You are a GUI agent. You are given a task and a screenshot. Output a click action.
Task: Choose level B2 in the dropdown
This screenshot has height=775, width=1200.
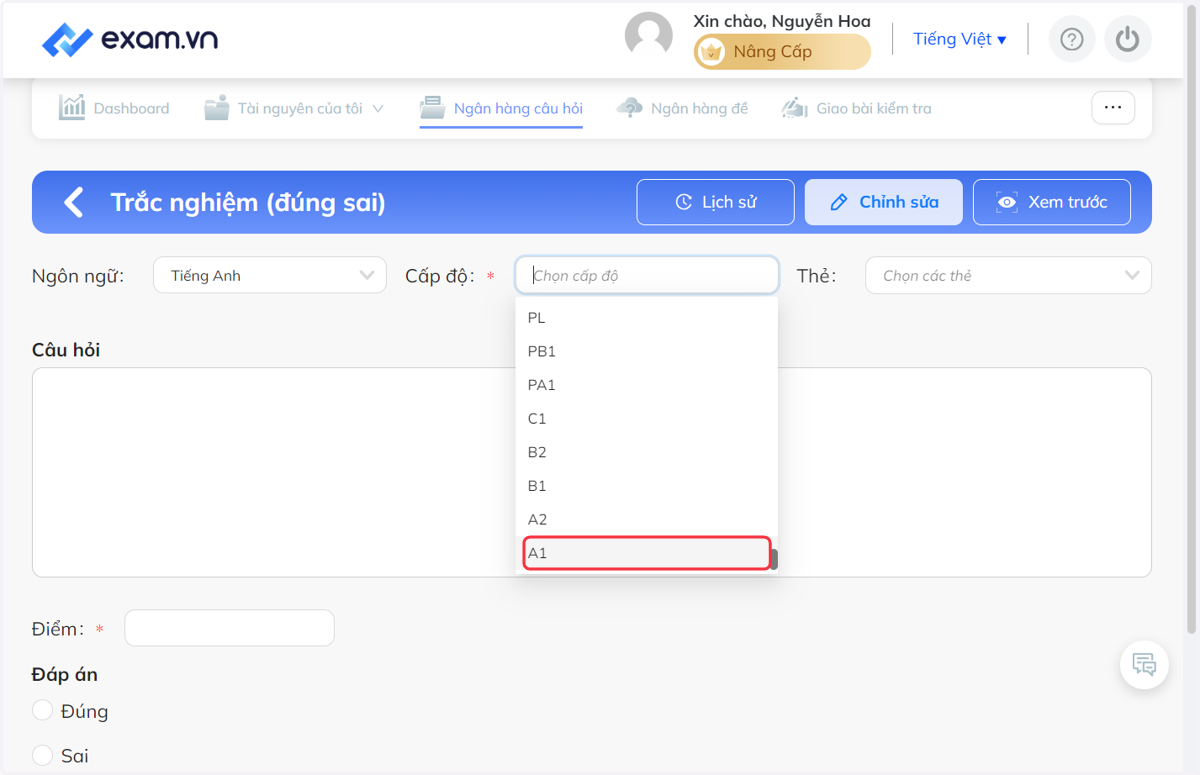pos(646,452)
